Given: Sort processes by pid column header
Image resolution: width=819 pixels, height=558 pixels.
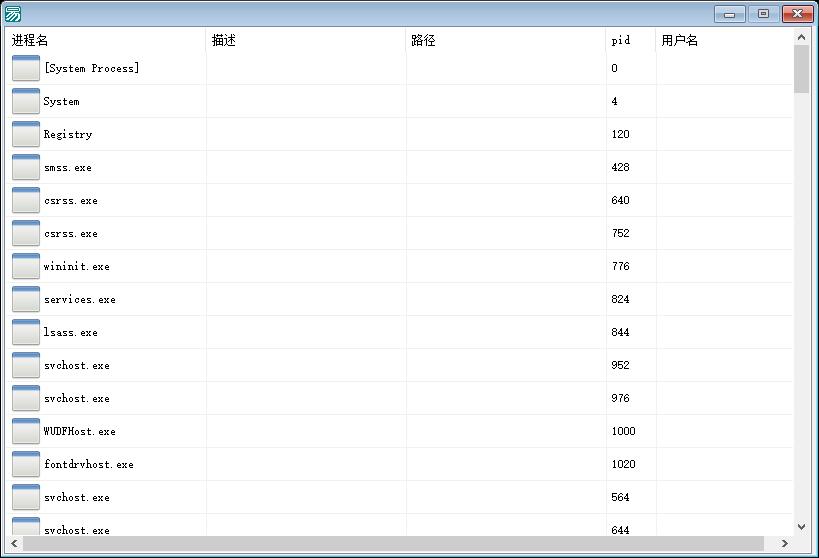Looking at the screenshot, I should click(630, 40).
